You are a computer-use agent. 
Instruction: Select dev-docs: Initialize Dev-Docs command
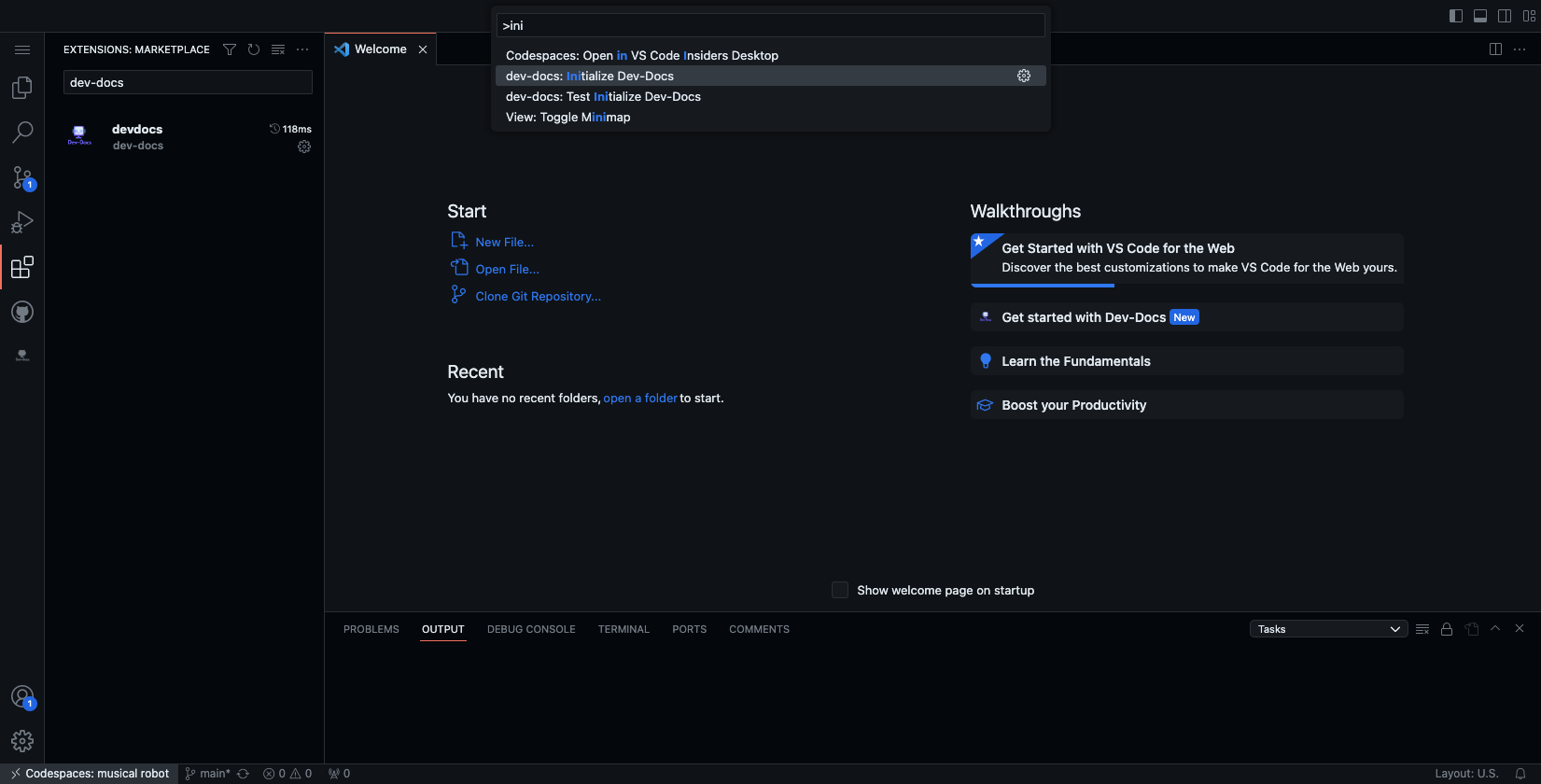coord(590,77)
